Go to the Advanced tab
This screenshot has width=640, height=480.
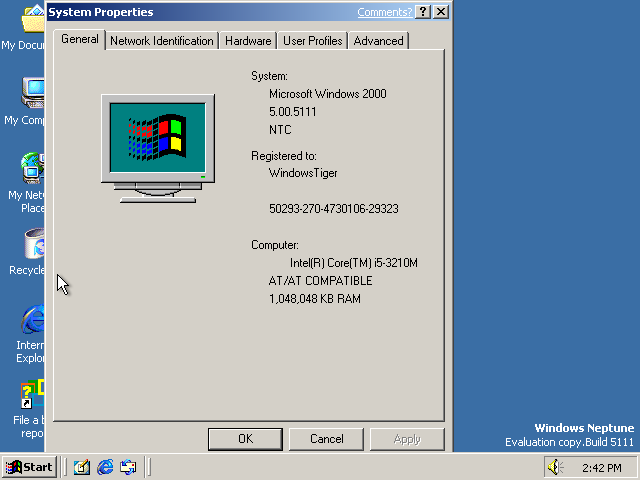(x=378, y=41)
